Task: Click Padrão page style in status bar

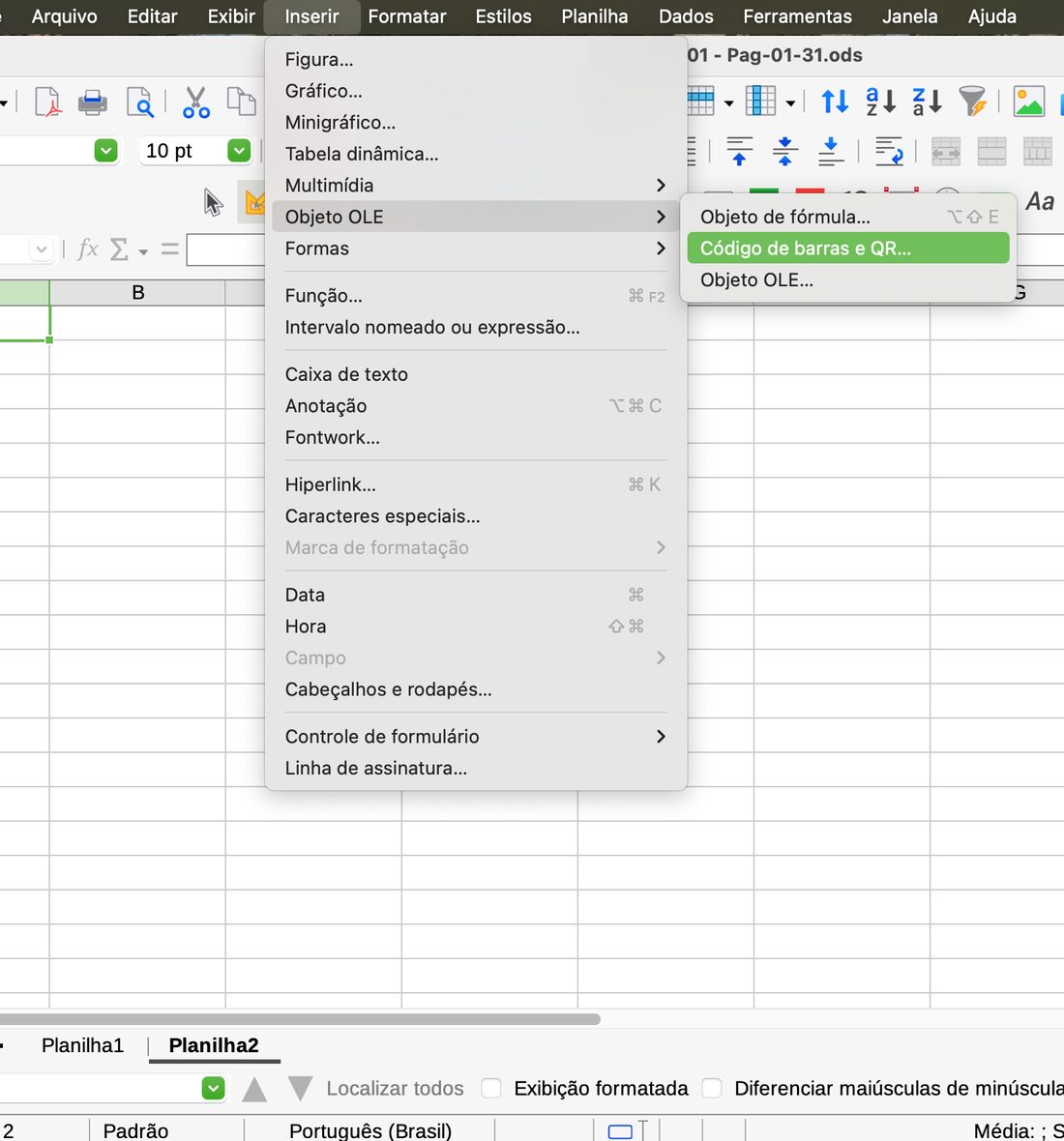Action: pyautogui.click(x=135, y=1130)
